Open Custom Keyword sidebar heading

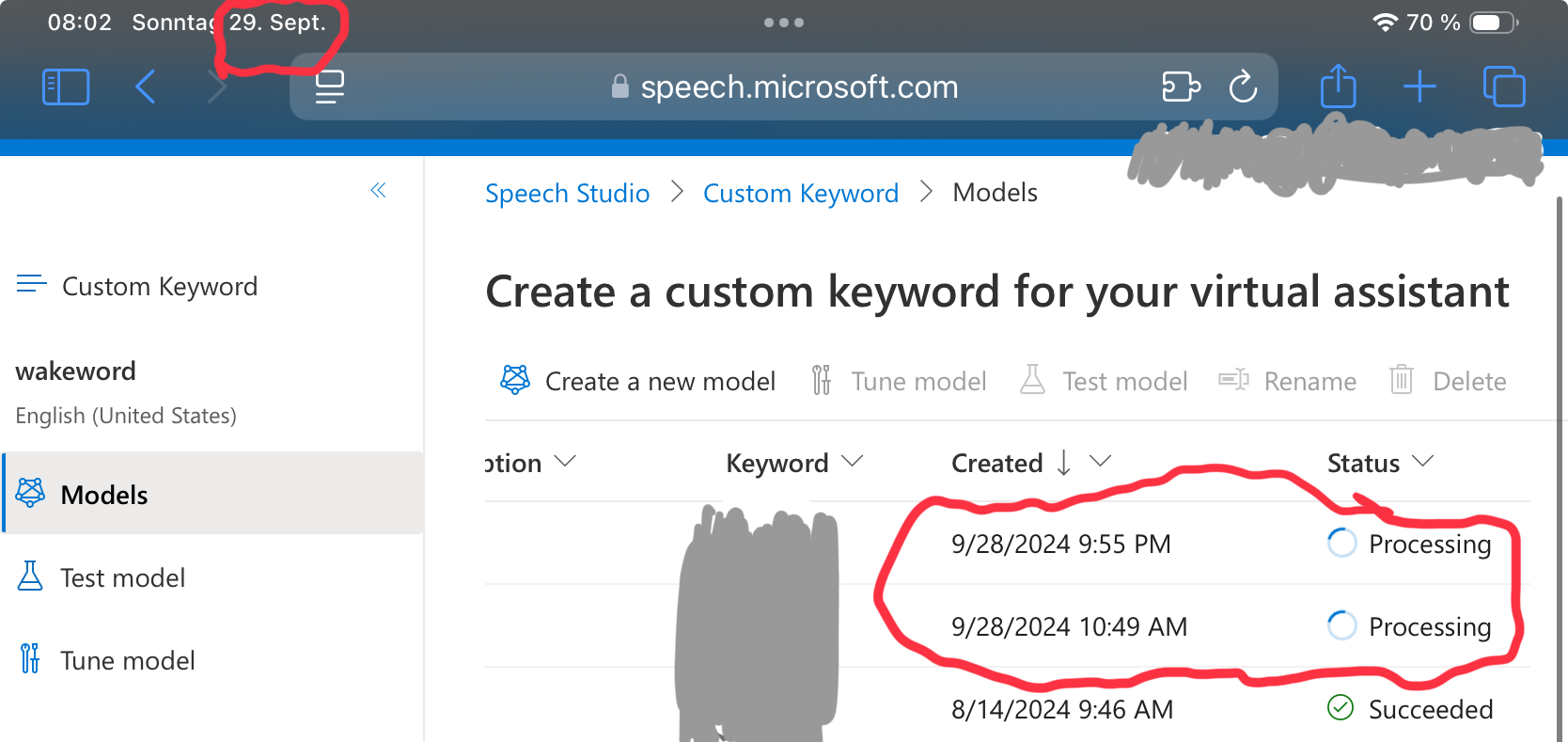click(160, 286)
